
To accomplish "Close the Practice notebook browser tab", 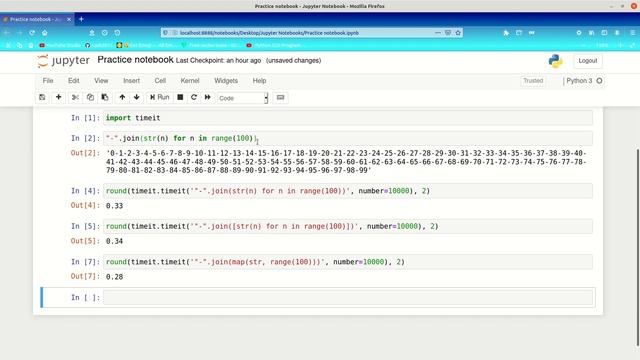I will click(x=69, y=19).
